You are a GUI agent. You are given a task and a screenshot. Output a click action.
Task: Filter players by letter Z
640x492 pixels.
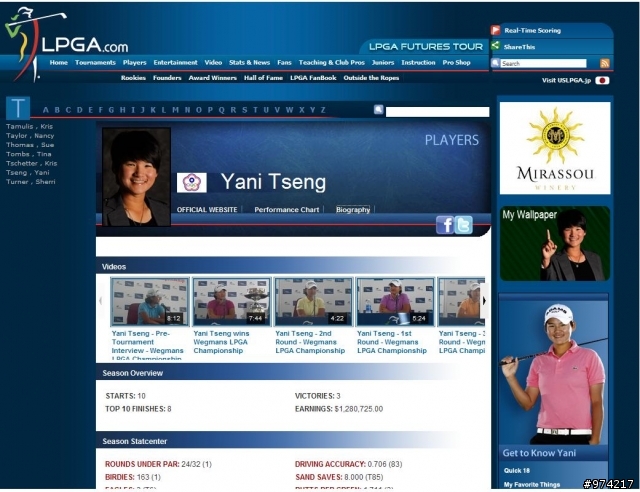tap(323, 110)
